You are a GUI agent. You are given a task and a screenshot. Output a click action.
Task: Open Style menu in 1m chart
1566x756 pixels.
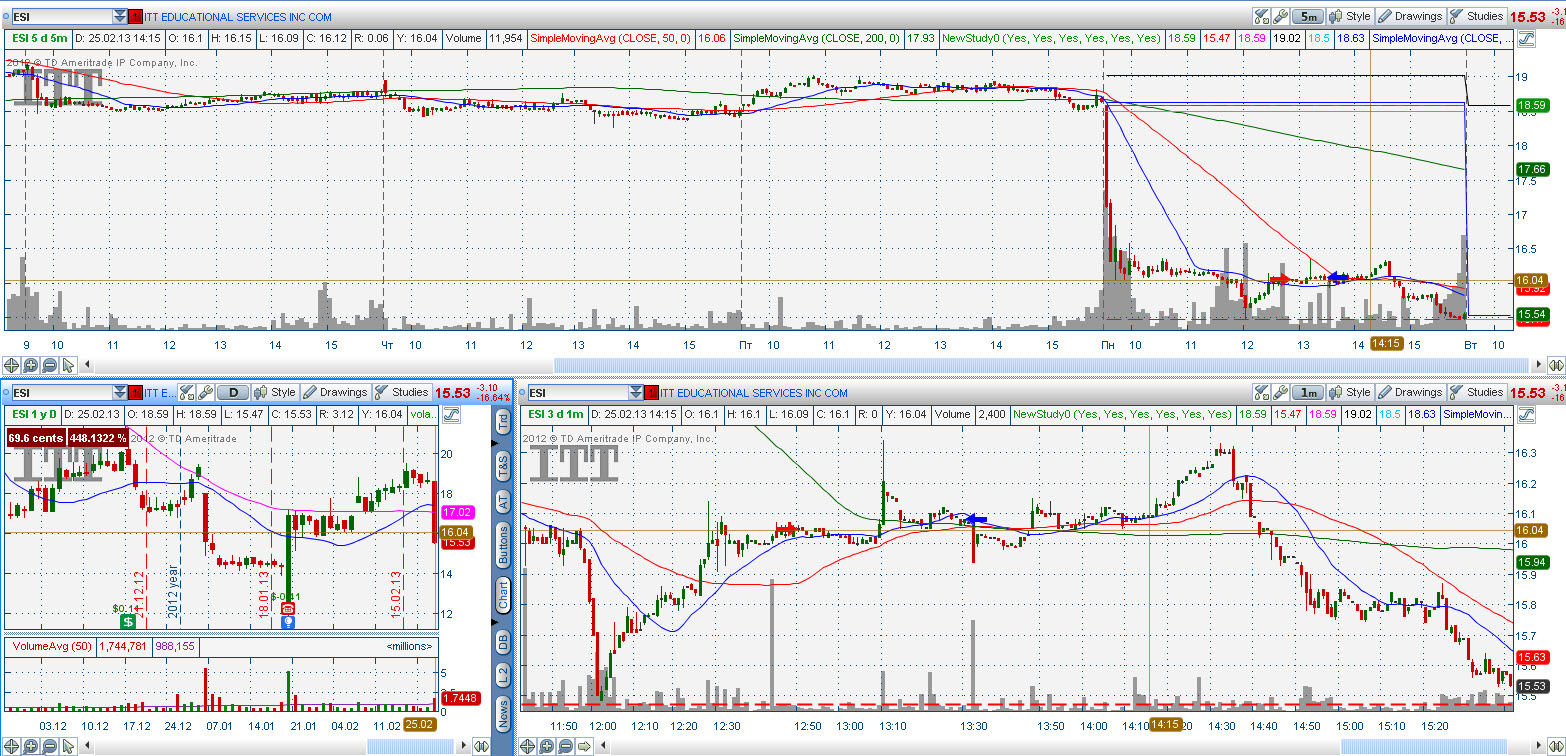[1350, 392]
